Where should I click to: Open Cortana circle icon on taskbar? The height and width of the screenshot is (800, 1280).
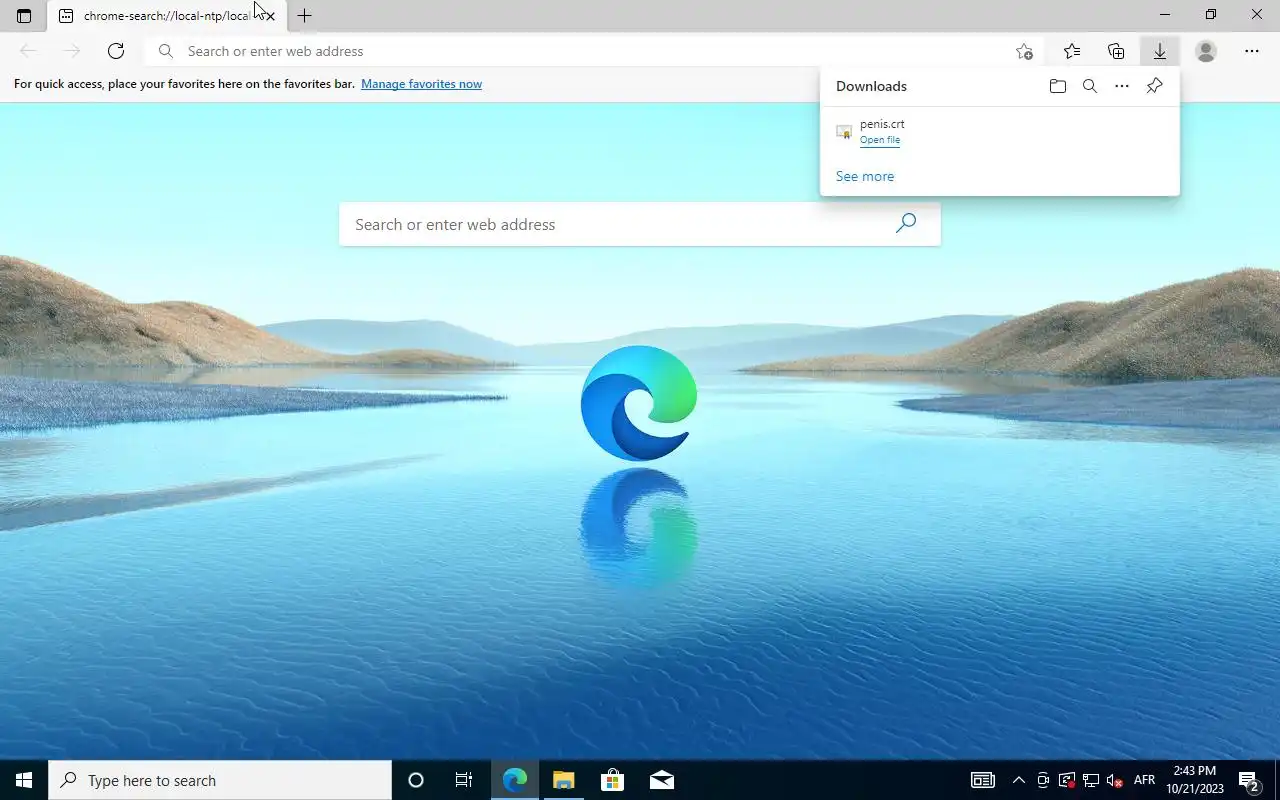point(416,780)
